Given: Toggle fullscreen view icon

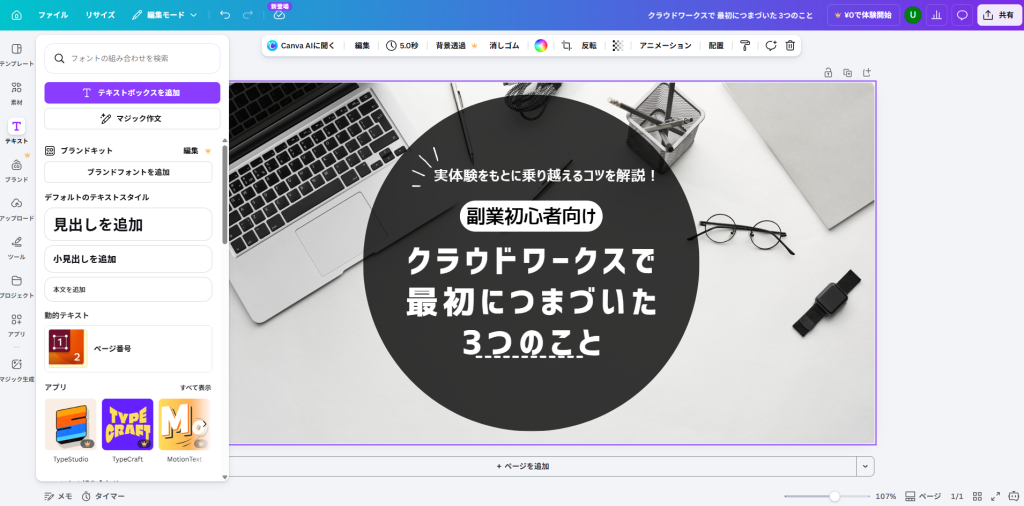Looking at the screenshot, I should click(995, 496).
